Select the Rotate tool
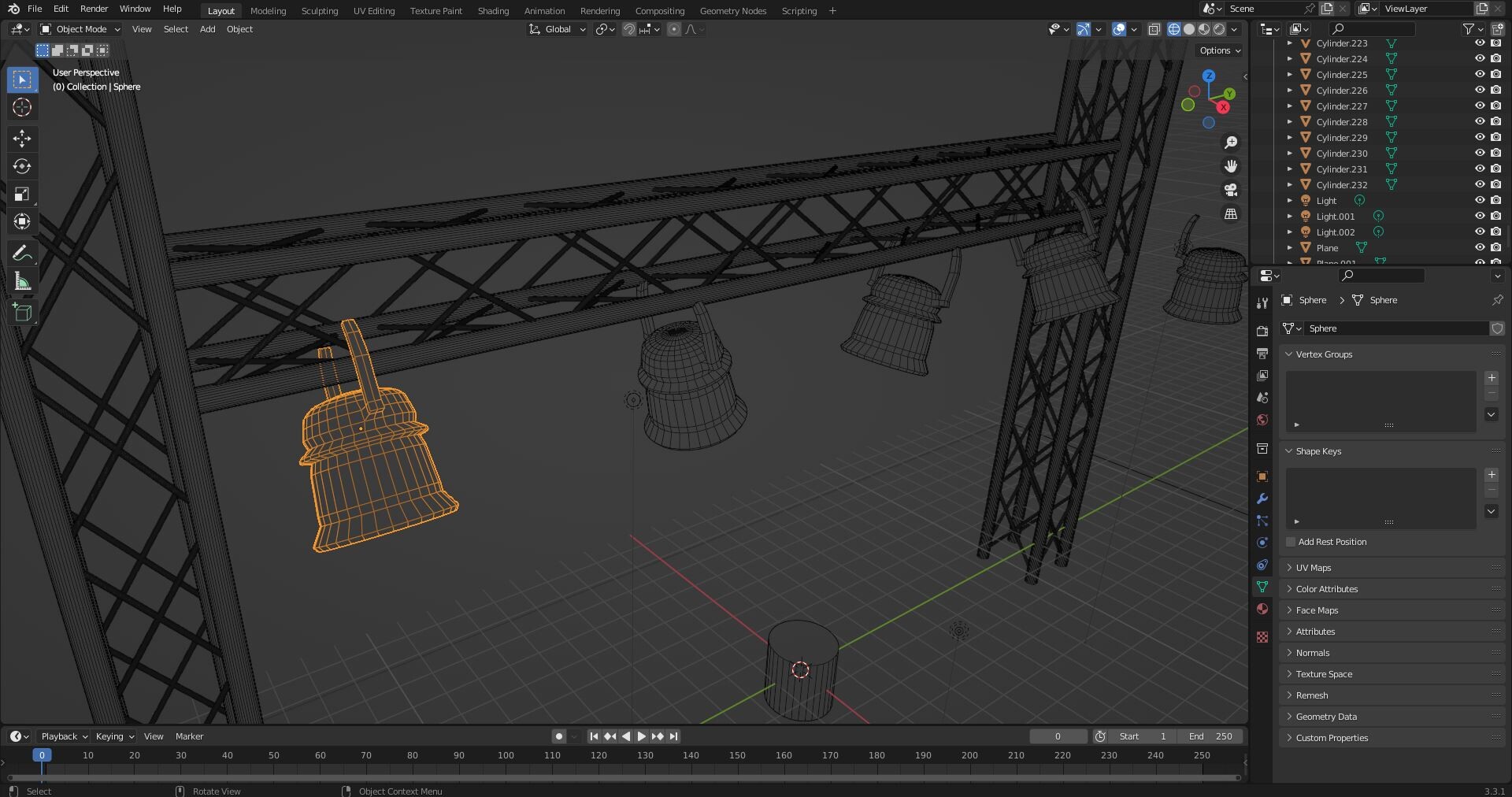 22,166
